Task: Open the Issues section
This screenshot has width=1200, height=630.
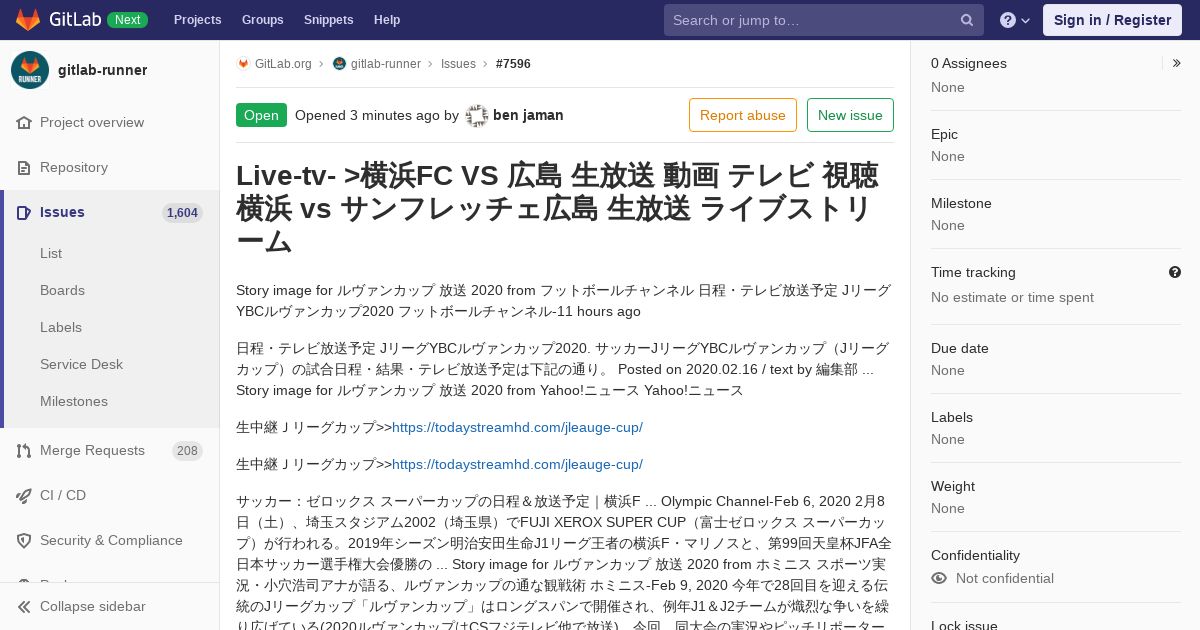Action: tap(62, 212)
